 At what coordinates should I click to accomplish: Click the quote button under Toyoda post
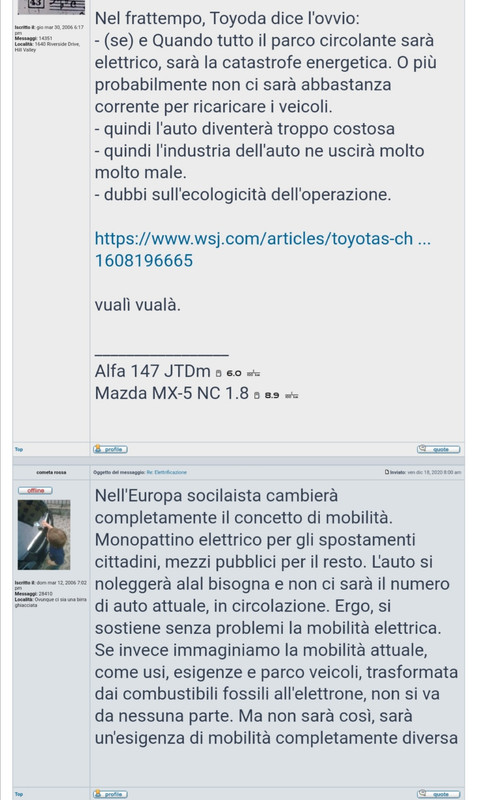tap(438, 449)
